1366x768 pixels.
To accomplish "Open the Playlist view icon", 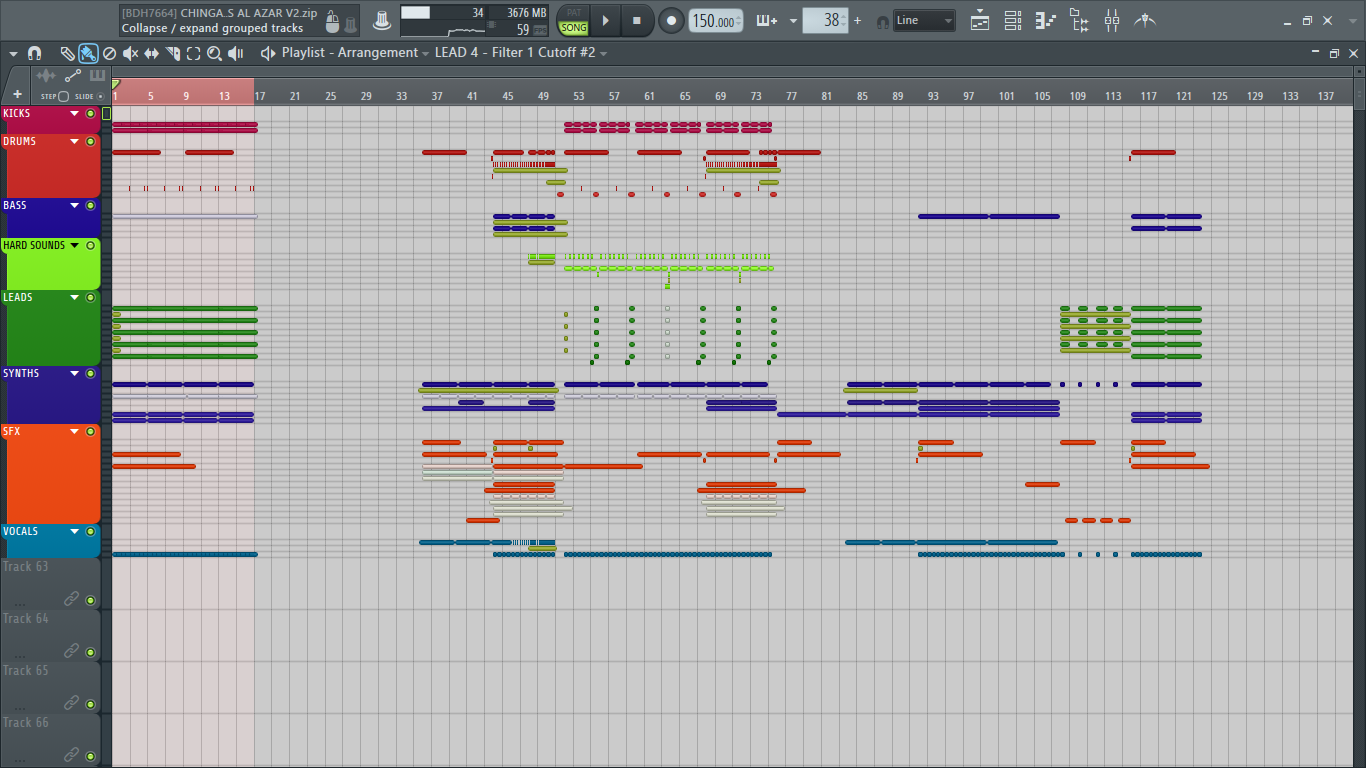I will (x=980, y=20).
